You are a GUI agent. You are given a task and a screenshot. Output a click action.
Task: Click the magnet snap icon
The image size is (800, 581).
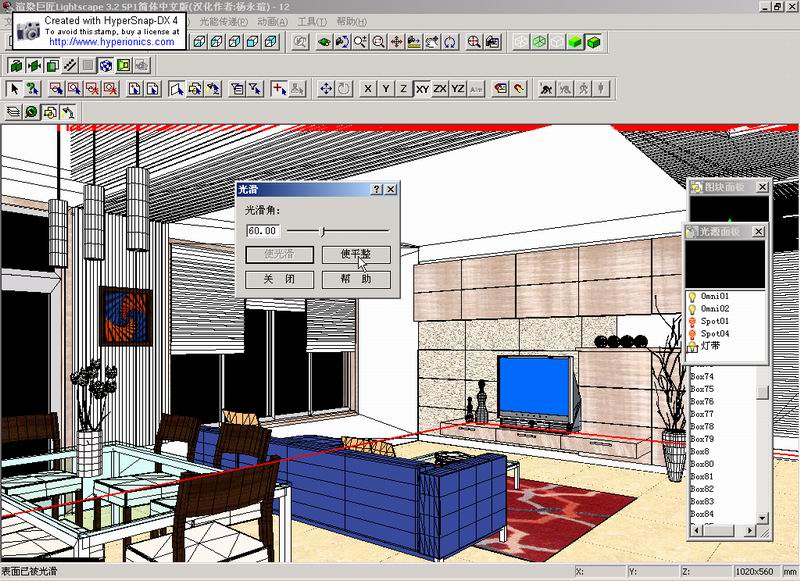[519, 89]
